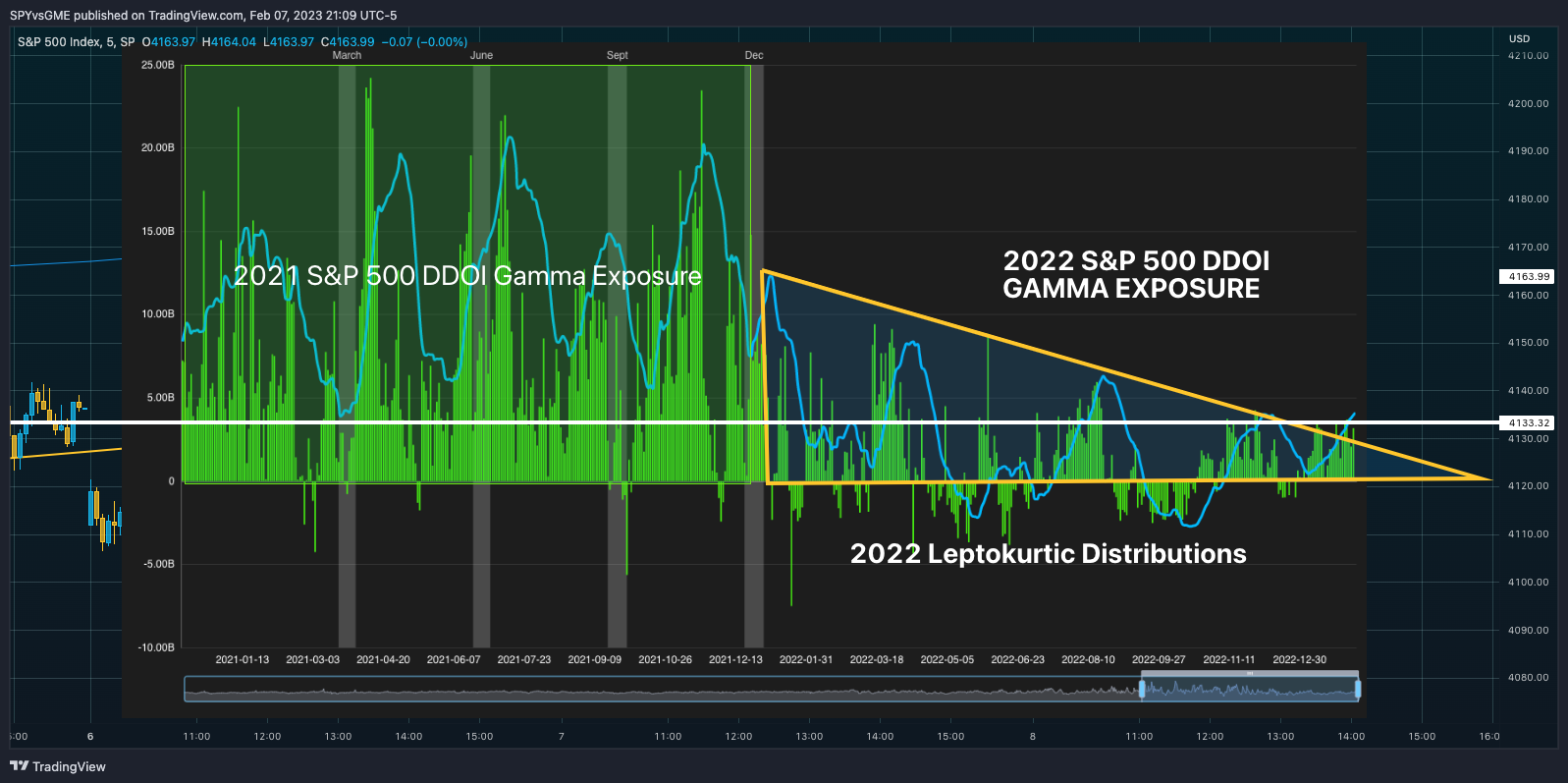
Task: Click the 5.00B y-axis label
Action: pyautogui.click(x=160, y=397)
